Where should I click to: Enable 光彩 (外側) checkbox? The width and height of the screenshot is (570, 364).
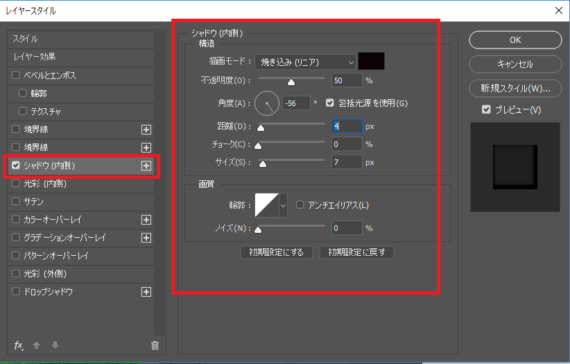[x=16, y=273]
